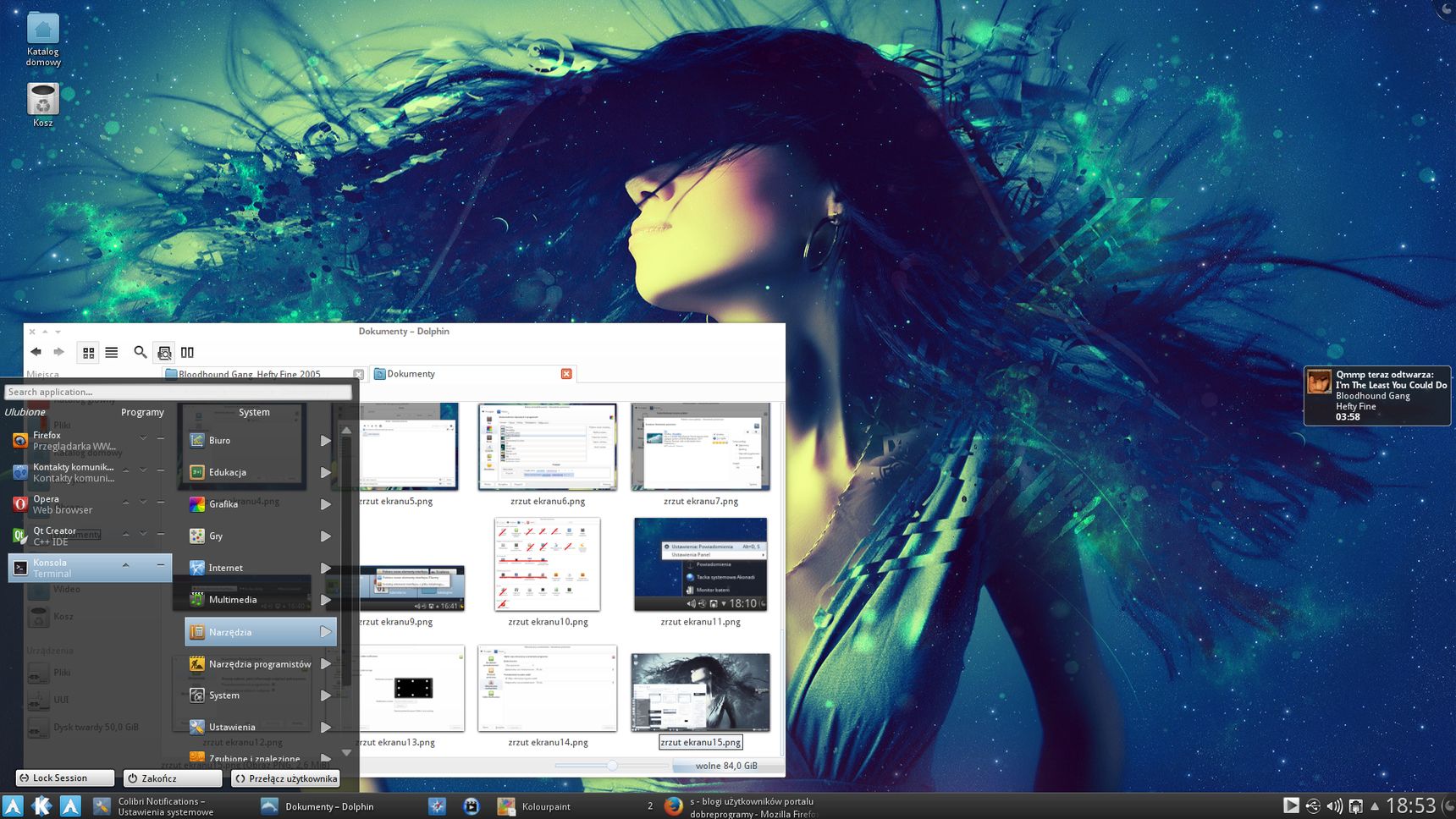Click the compass icon in the taskbar
1456x819 pixels.
click(x=437, y=806)
